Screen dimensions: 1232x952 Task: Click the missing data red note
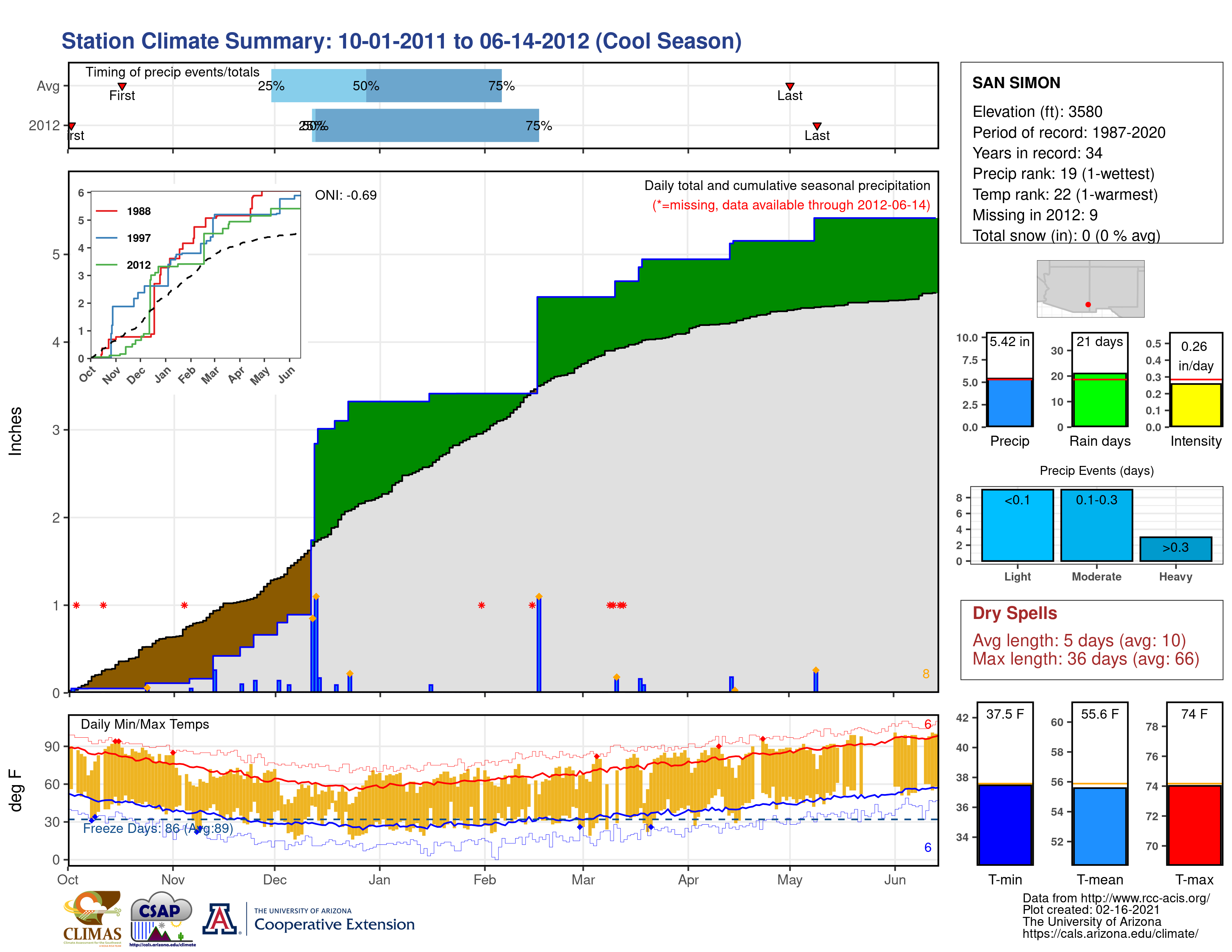(791, 205)
